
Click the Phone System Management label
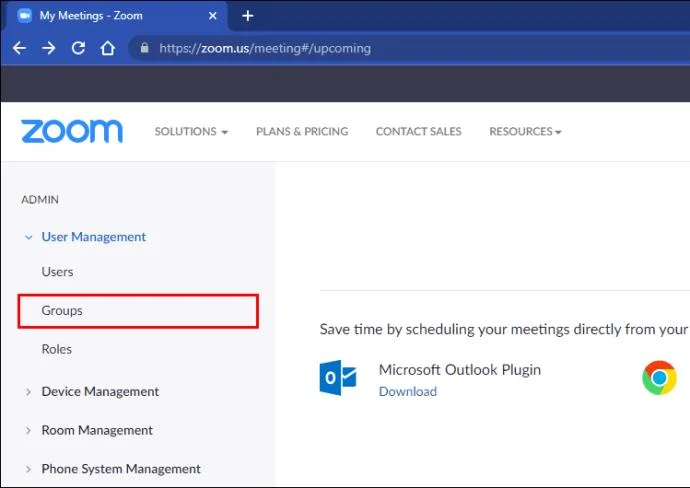121,469
